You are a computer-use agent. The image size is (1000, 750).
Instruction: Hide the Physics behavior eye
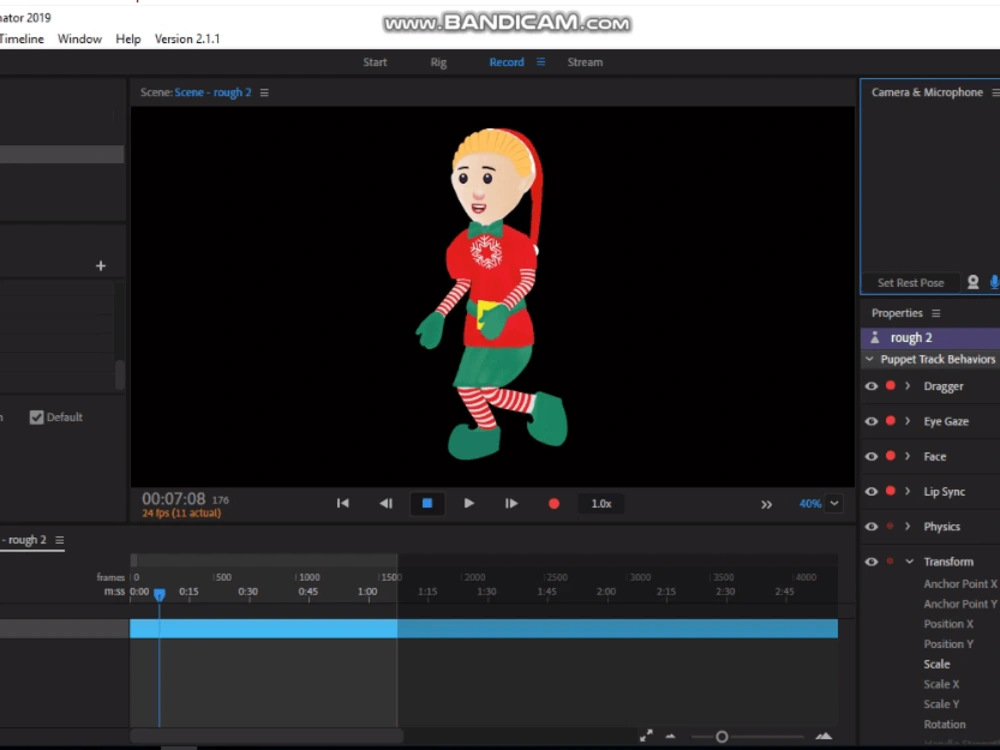click(871, 526)
